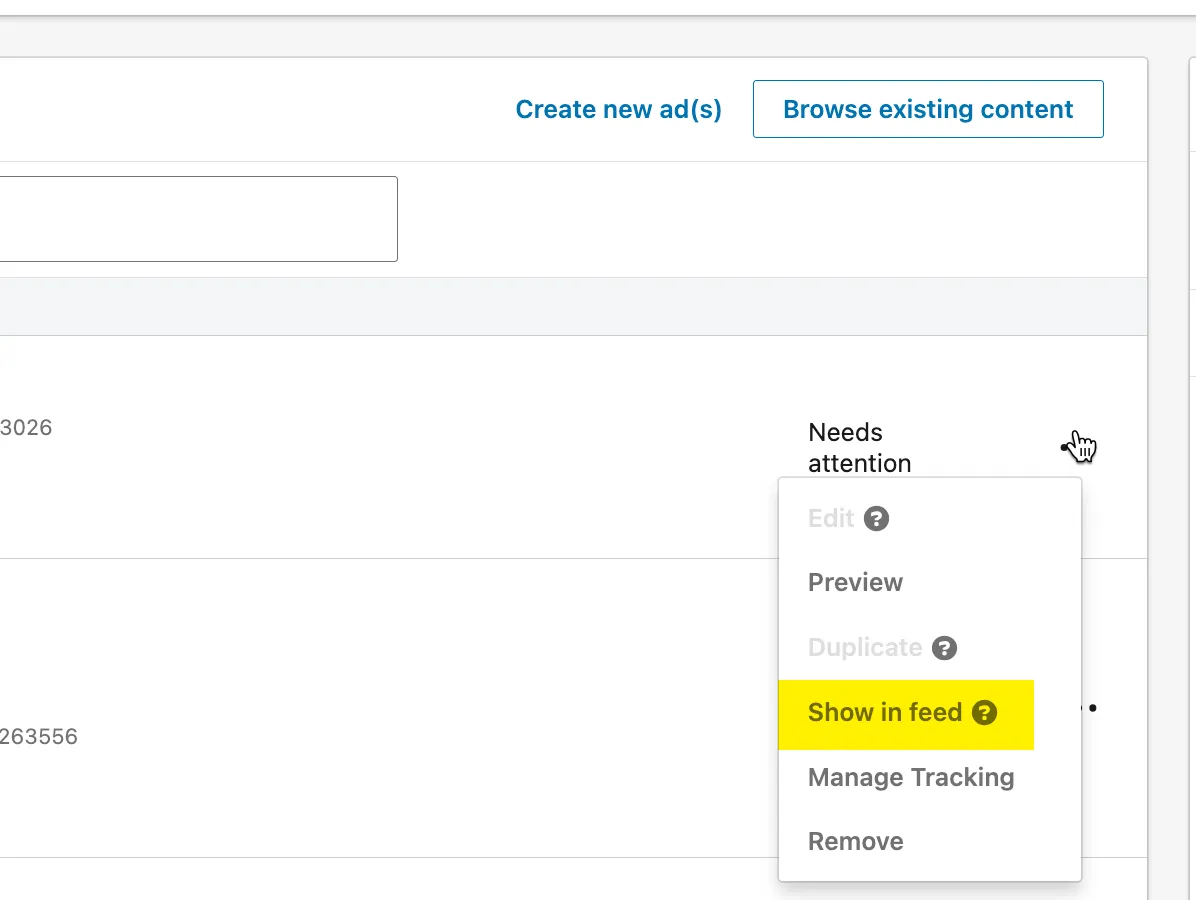Click the help icon beside Edit
The height and width of the screenshot is (900, 1196).
click(x=876, y=518)
